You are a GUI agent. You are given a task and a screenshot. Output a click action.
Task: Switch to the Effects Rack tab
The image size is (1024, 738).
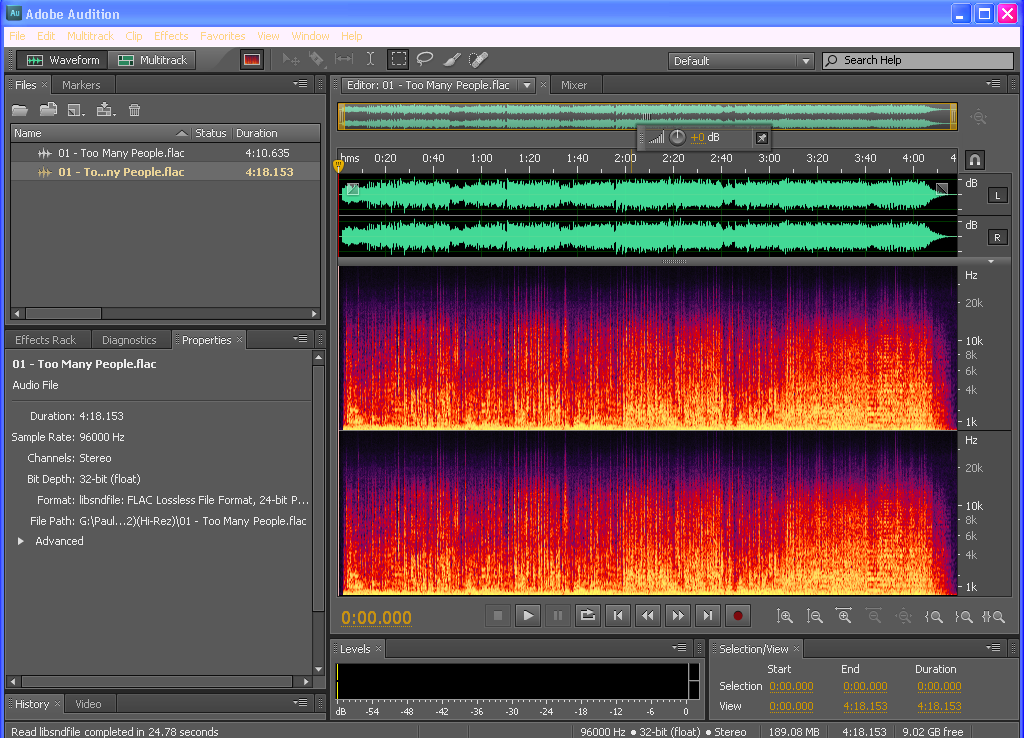[46, 340]
